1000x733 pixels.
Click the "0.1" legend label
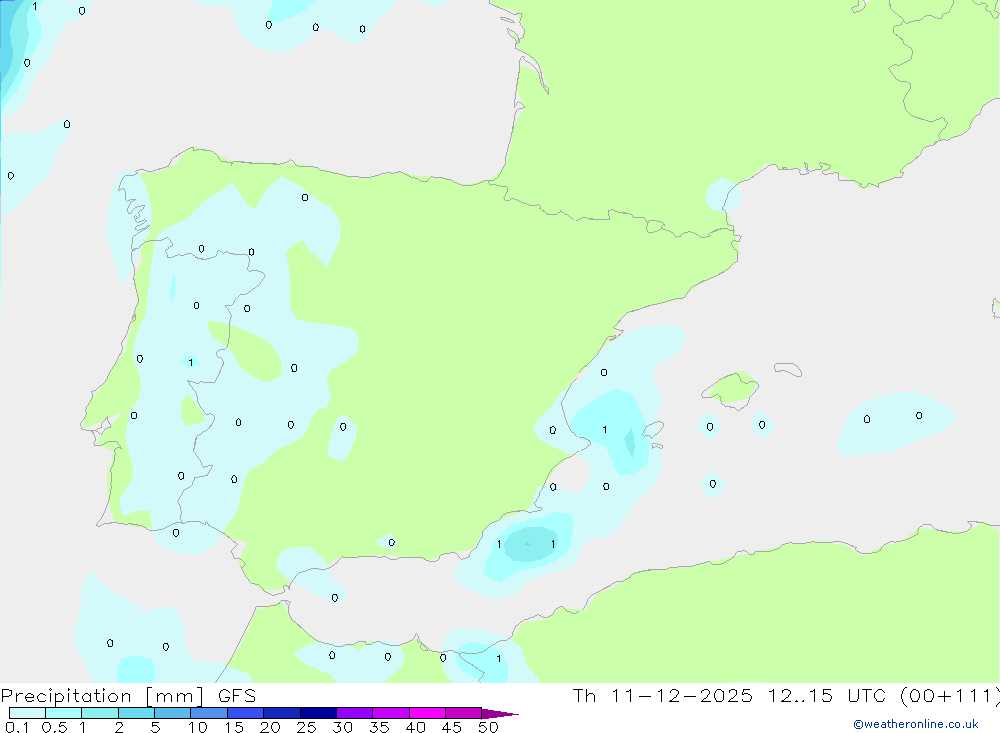pos(17,727)
